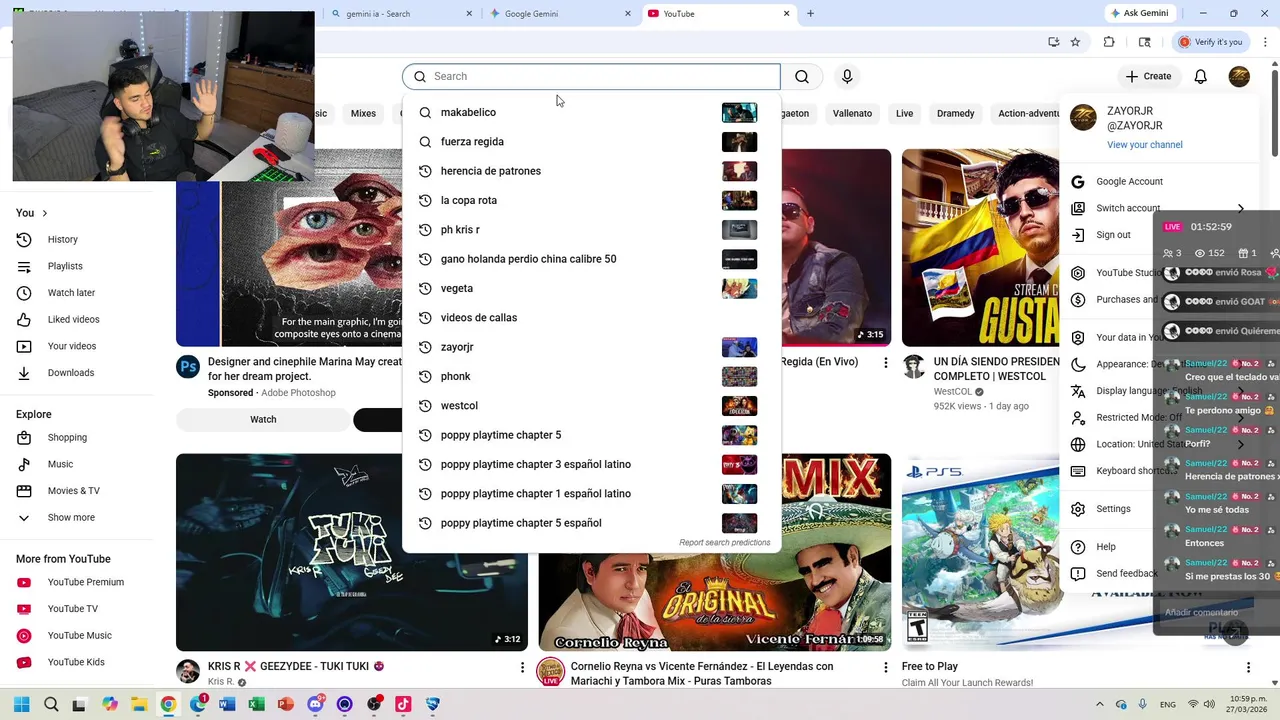Select Help from account menu
Image resolution: width=1280 pixels, height=720 pixels.
click(x=1108, y=547)
